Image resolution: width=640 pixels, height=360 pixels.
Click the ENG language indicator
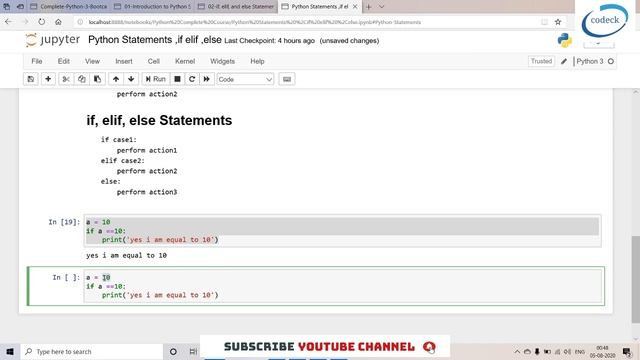(580, 351)
